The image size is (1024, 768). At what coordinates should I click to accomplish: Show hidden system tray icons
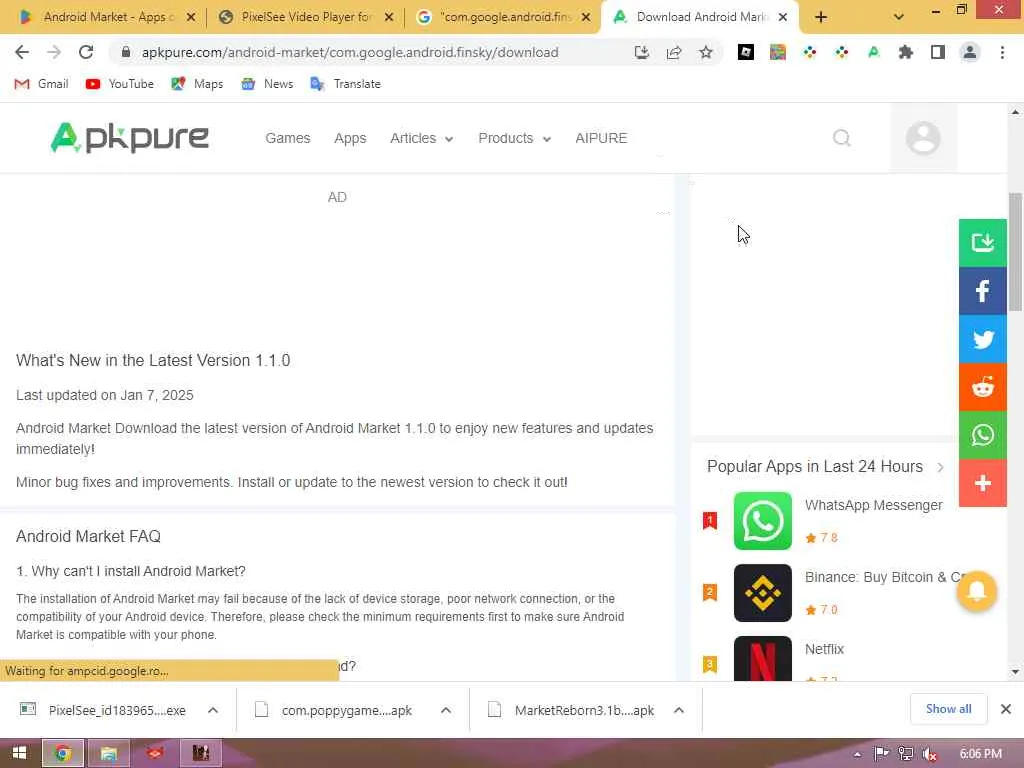(857, 754)
